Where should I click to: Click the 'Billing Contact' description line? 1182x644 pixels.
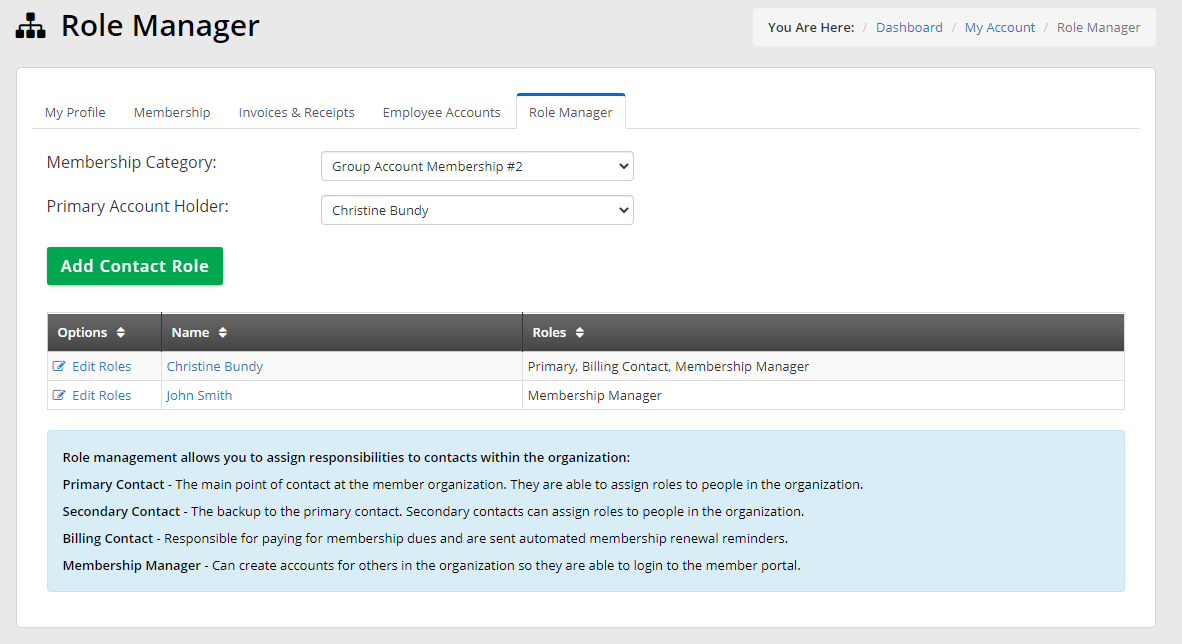click(425, 538)
